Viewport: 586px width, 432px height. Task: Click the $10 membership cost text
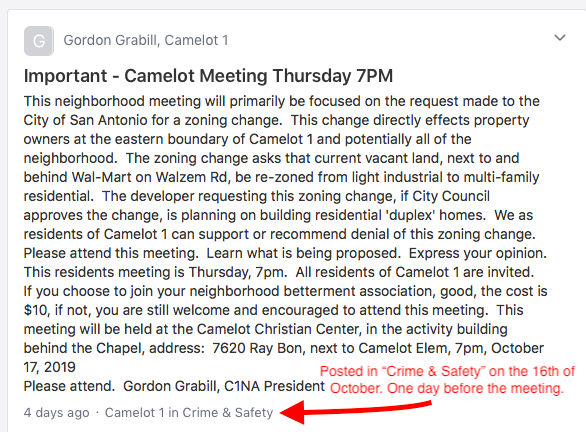click(35, 310)
